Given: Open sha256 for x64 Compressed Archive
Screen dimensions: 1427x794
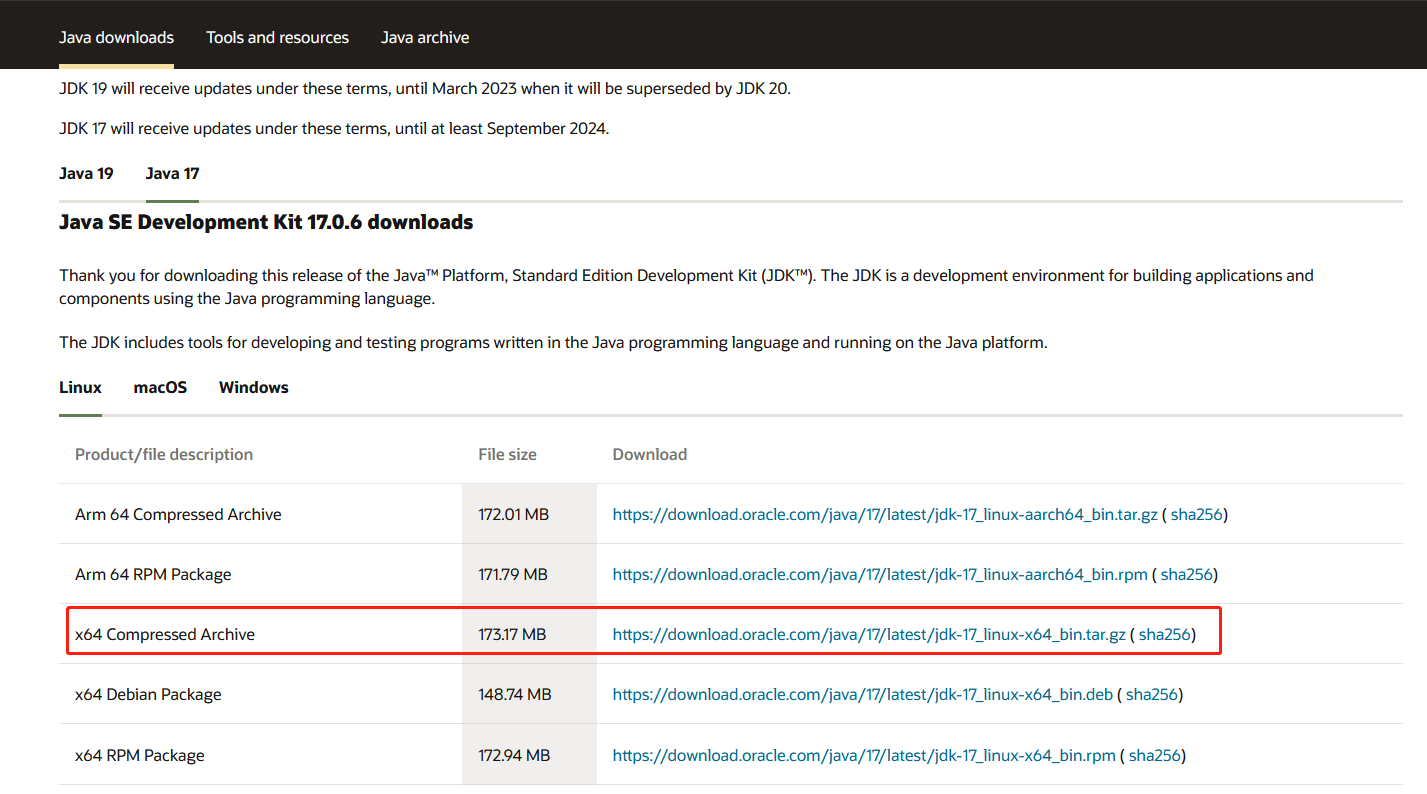Looking at the screenshot, I should 1164,635.
